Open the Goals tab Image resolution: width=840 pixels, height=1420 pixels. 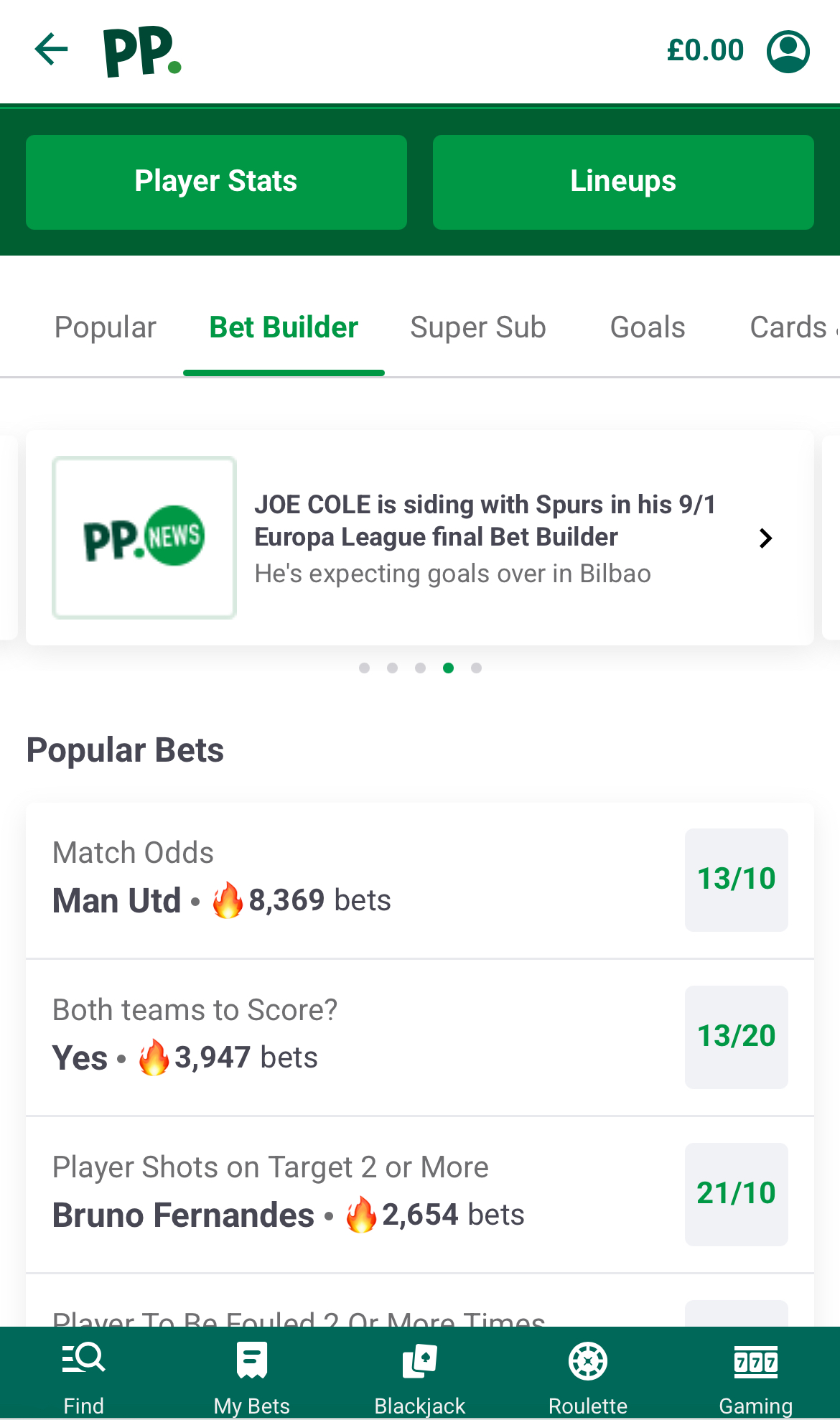click(646, 327)
